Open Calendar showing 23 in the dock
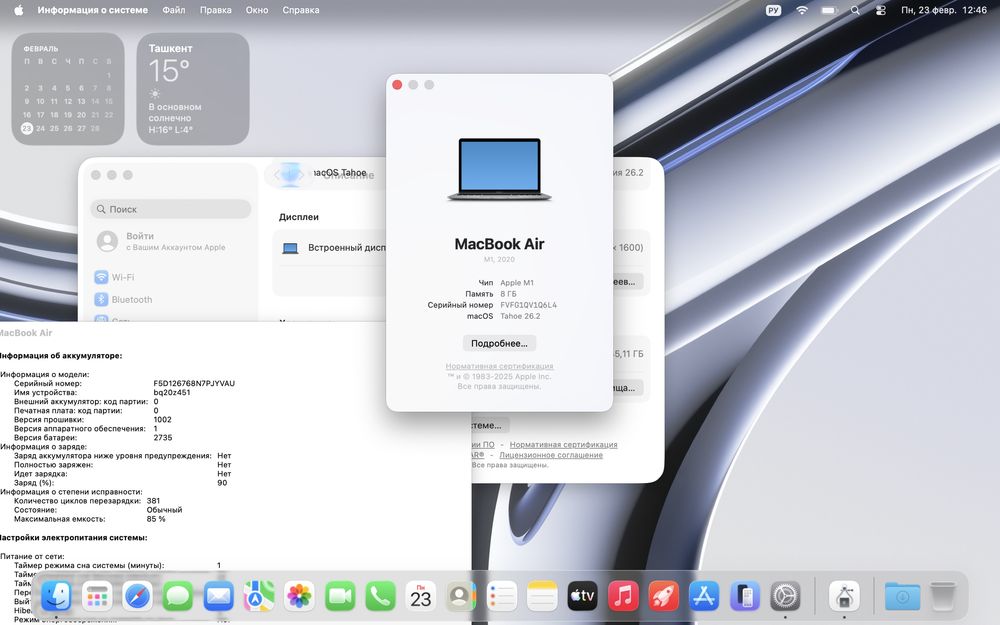Viewport: 1000px width, 625px height. [421, 597]
